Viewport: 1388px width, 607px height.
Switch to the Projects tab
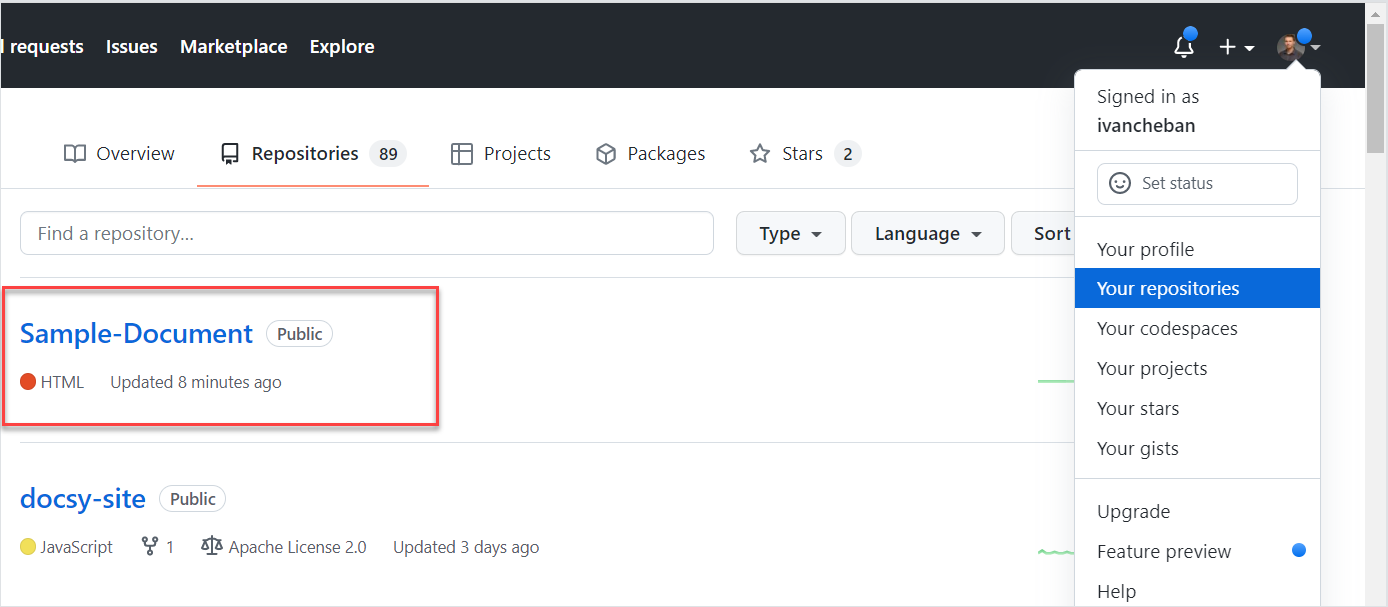pyautogui.click(x=516, y=153)
